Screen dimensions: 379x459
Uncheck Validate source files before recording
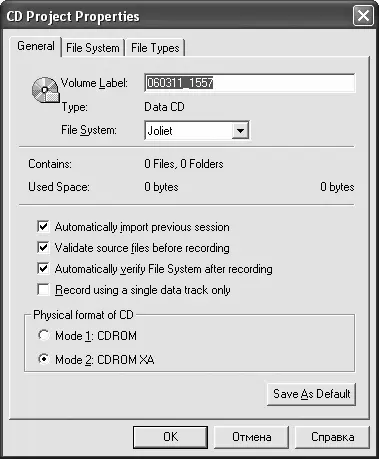[x=43, y=248]
